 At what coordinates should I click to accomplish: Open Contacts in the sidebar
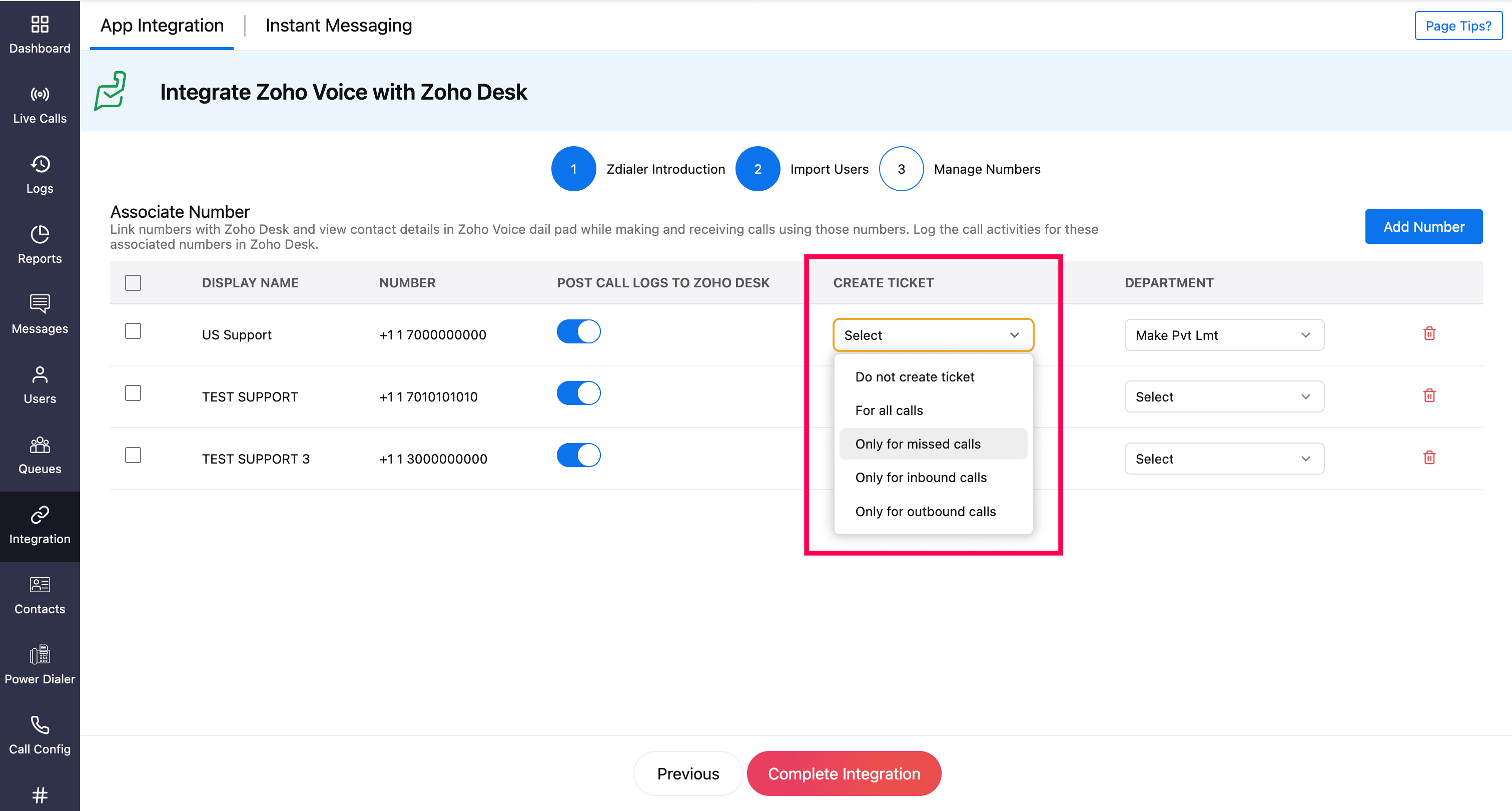pos(40,595)
